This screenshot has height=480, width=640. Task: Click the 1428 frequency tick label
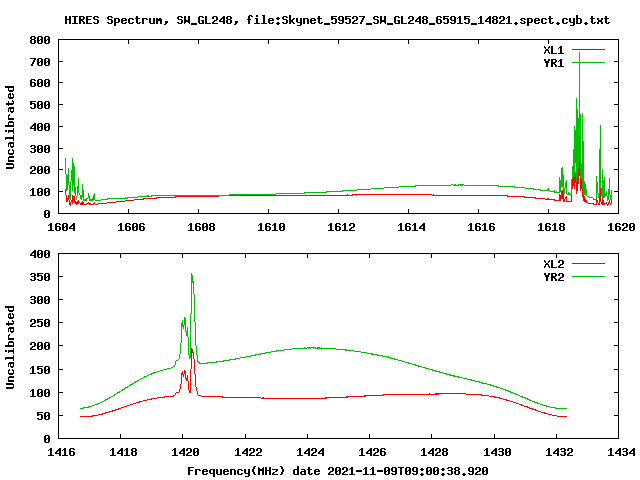pyautogui.click(x=434, y=452)
